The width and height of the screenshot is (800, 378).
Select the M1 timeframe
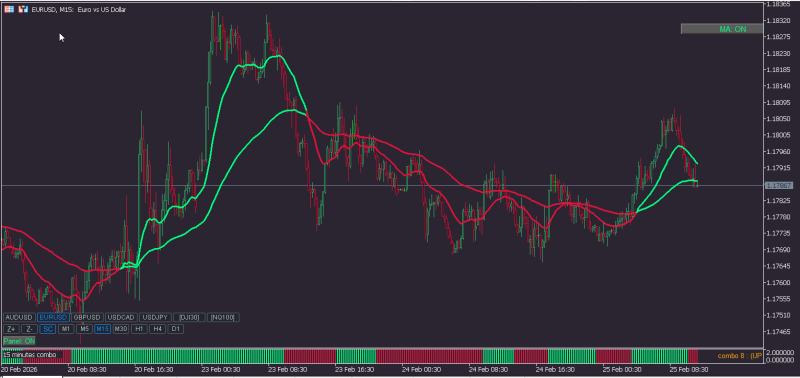(66, 329)
